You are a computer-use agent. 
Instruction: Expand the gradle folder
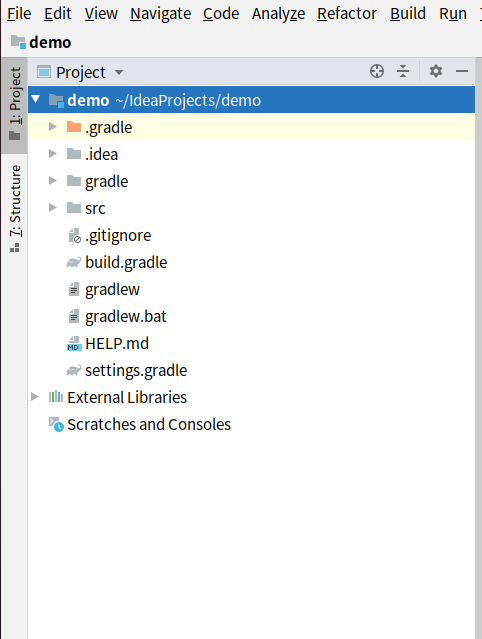coord(53,180)
